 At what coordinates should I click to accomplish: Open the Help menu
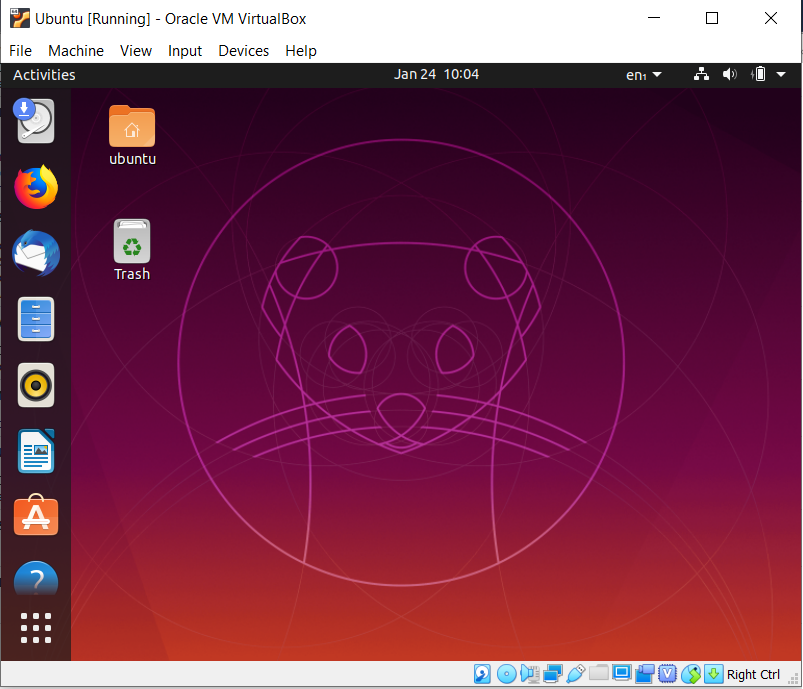pos(301,51)
